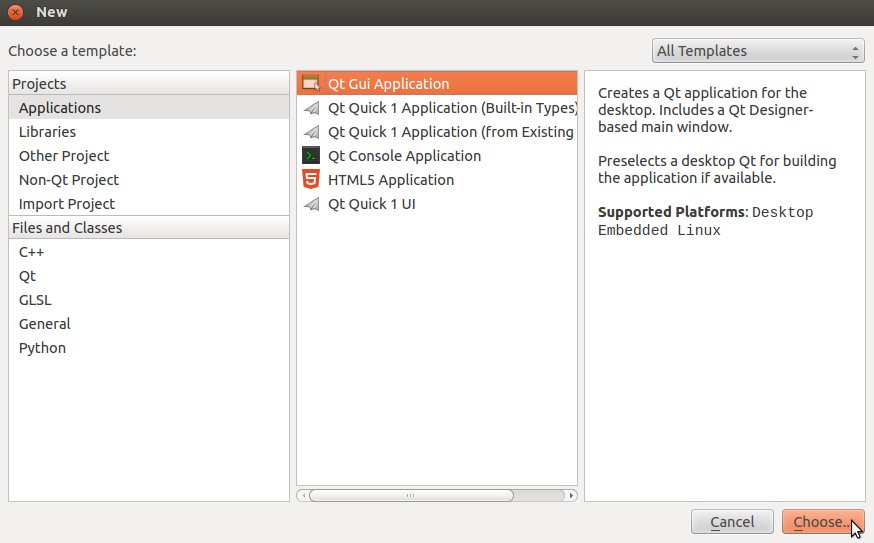The image size is (874, 543).
Task: Select the General files category
Action: [x=149, y=324]
